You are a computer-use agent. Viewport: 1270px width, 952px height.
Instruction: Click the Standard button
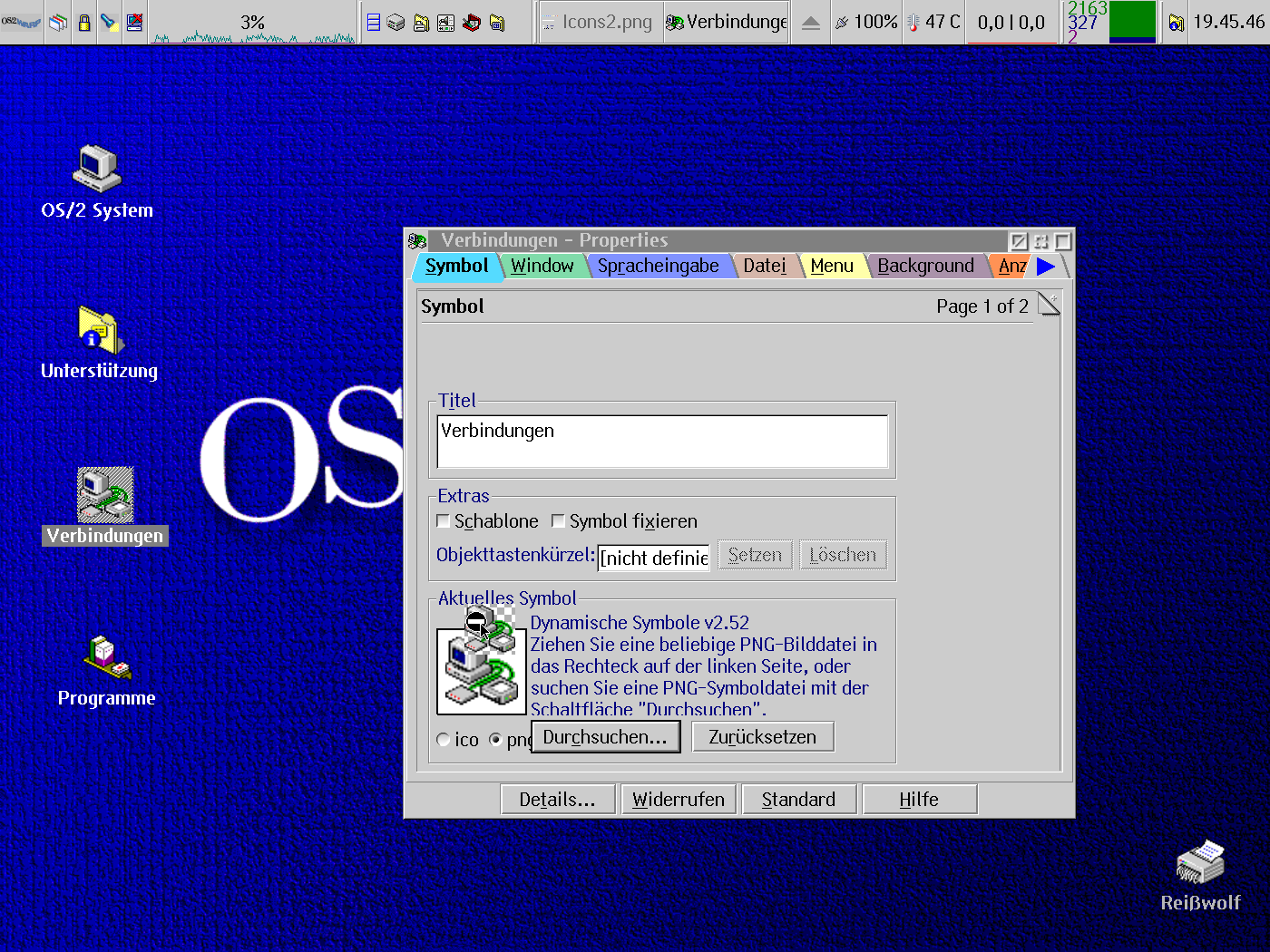(799, 800)
